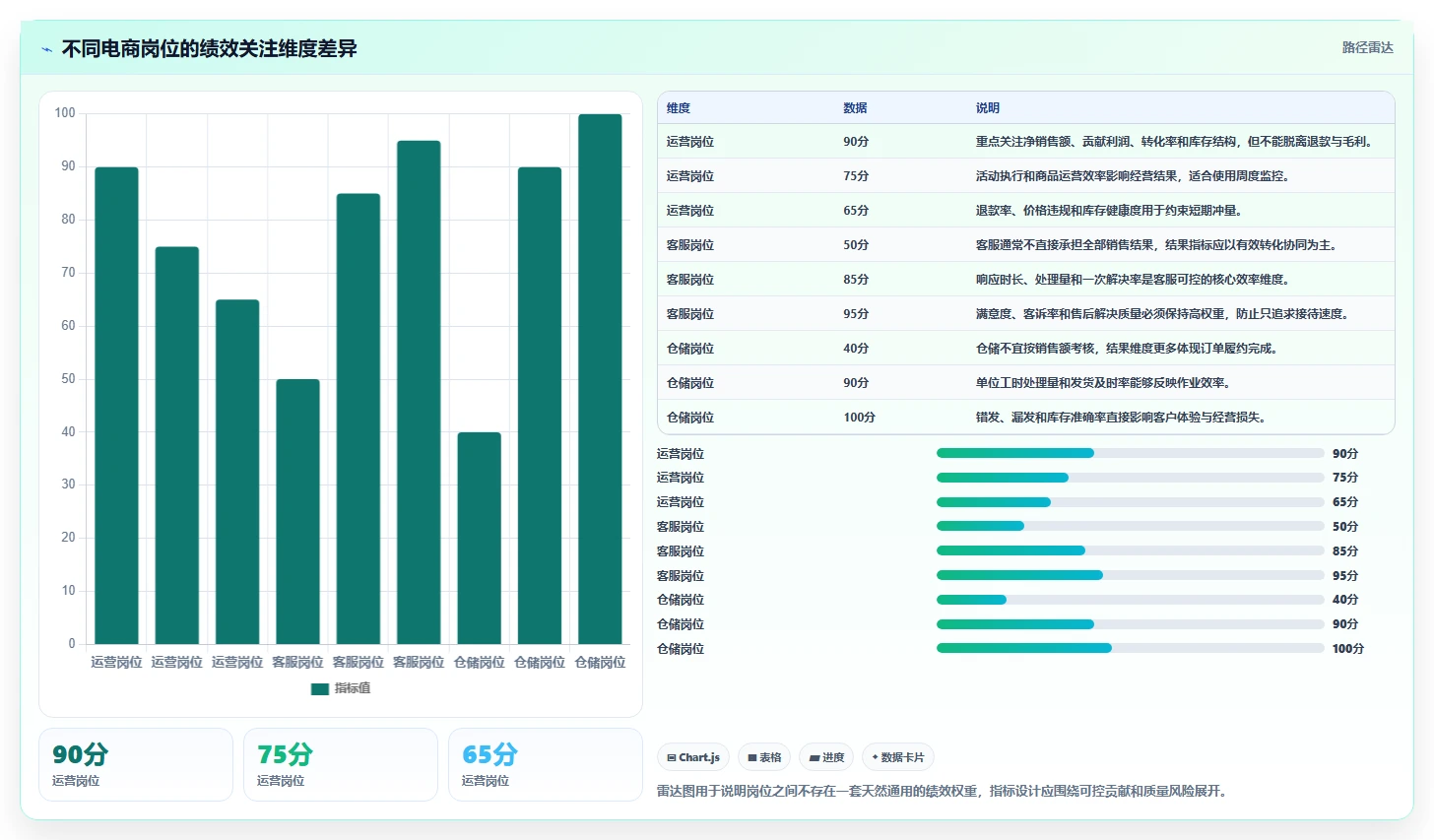Click the 客服岗位 chart bar reaching 85
The image size is (1434, 840).
[x=358, y=419]
